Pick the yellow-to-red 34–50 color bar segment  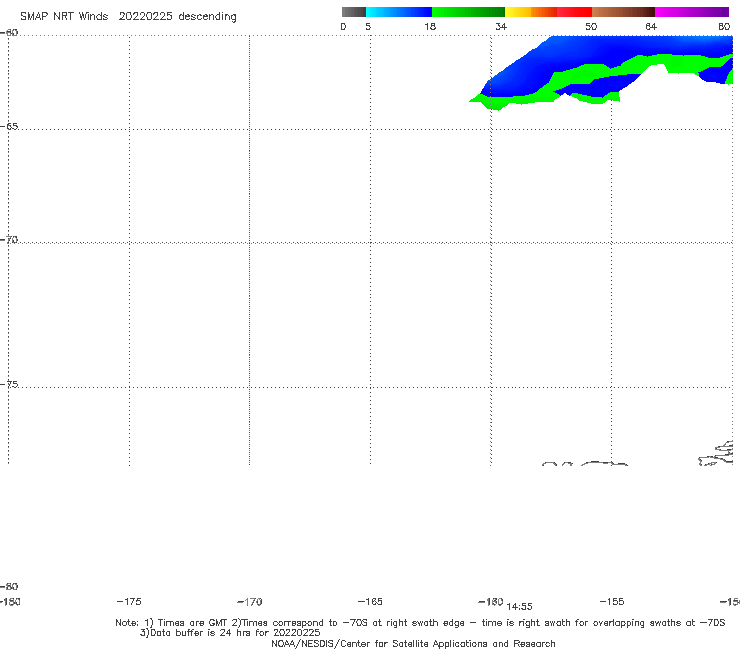point(548,12)
